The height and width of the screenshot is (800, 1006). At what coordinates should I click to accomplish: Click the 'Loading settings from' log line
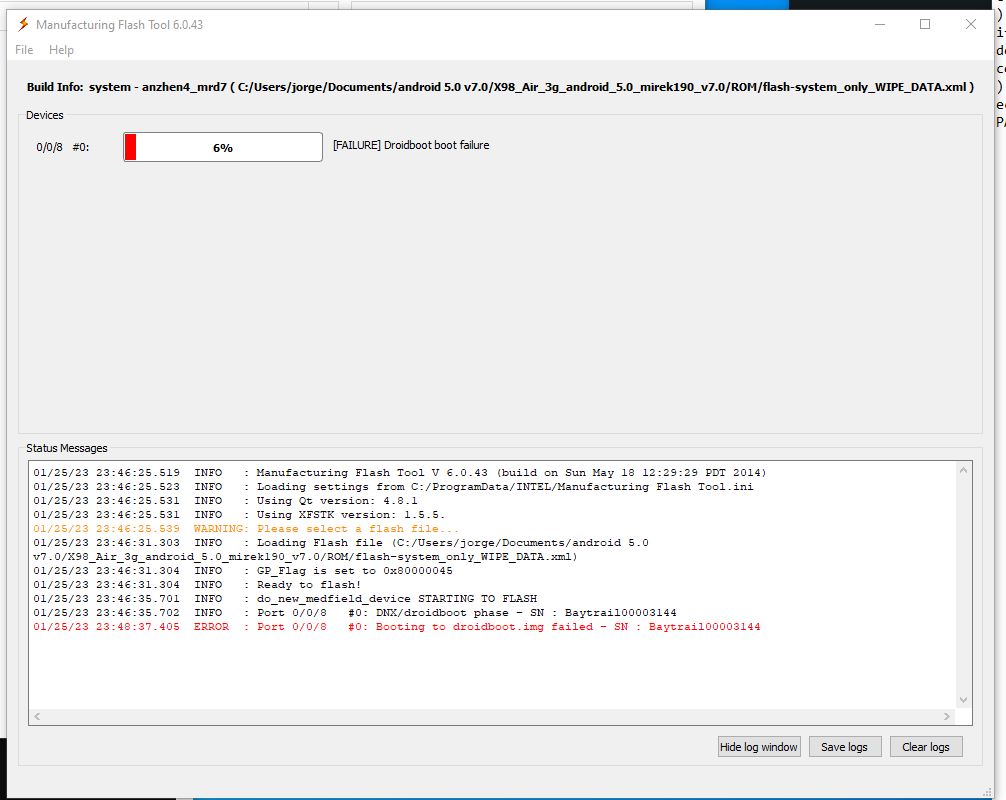pyautogui.click(x=393, y=486)
